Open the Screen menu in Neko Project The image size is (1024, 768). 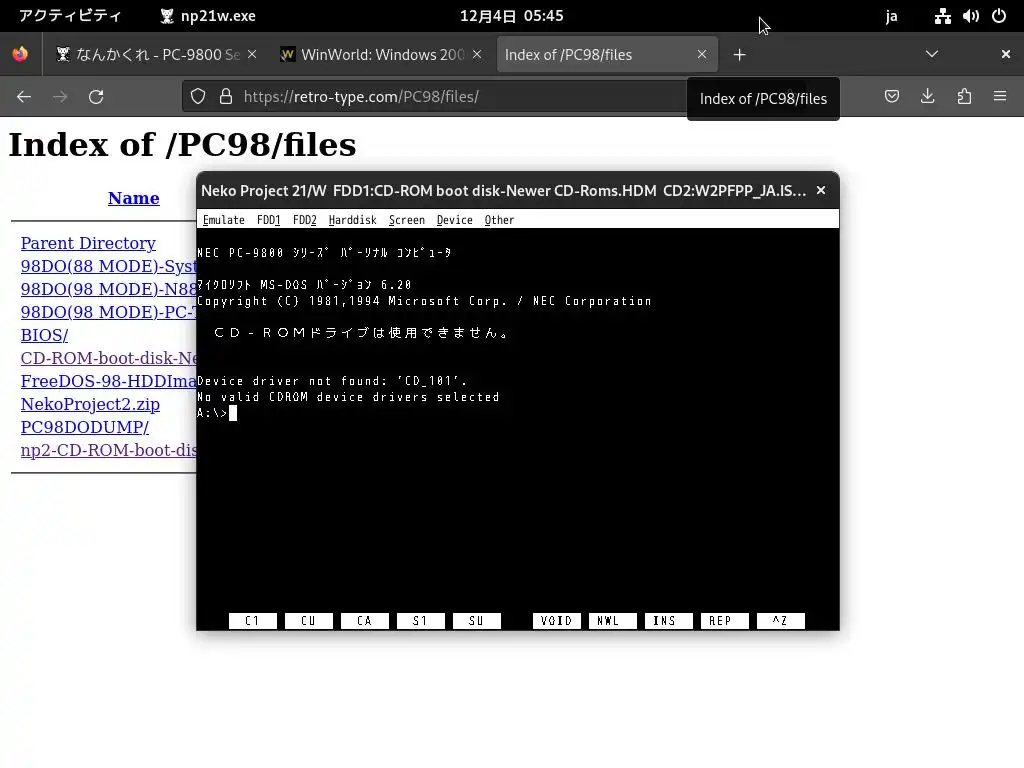point(407,220)
